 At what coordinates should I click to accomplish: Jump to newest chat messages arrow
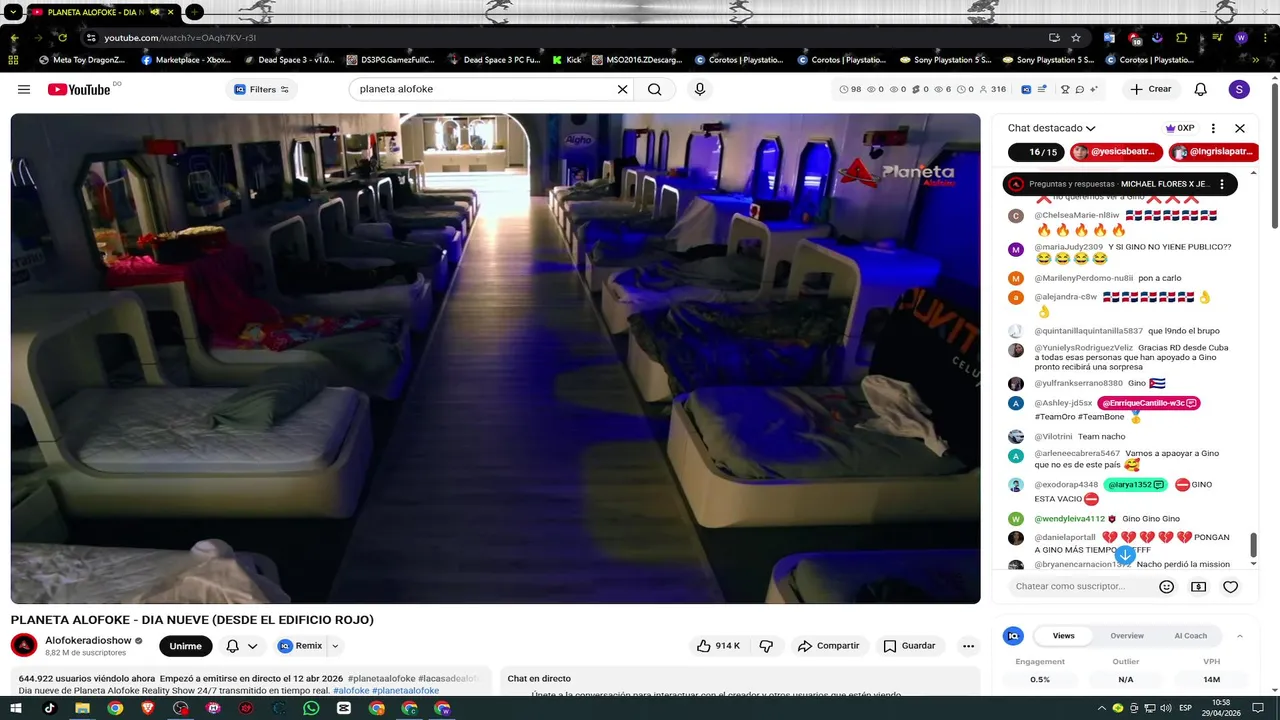[x=1125, y=554]
